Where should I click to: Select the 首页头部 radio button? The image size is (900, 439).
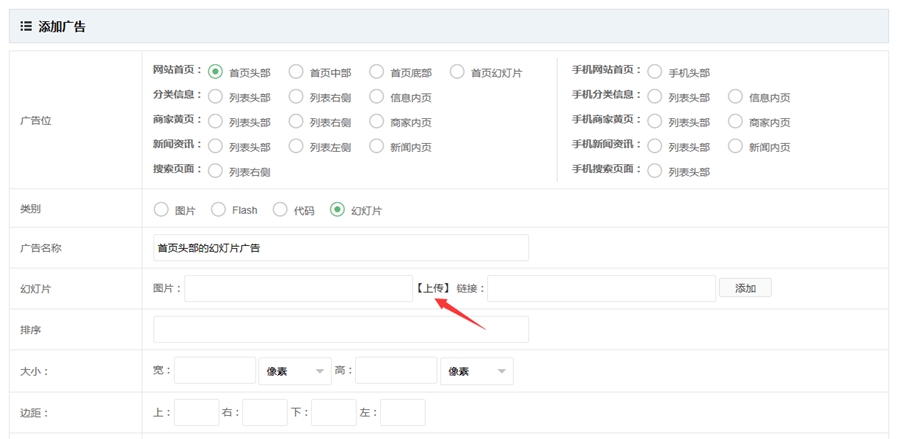click(x=215, y=72)
